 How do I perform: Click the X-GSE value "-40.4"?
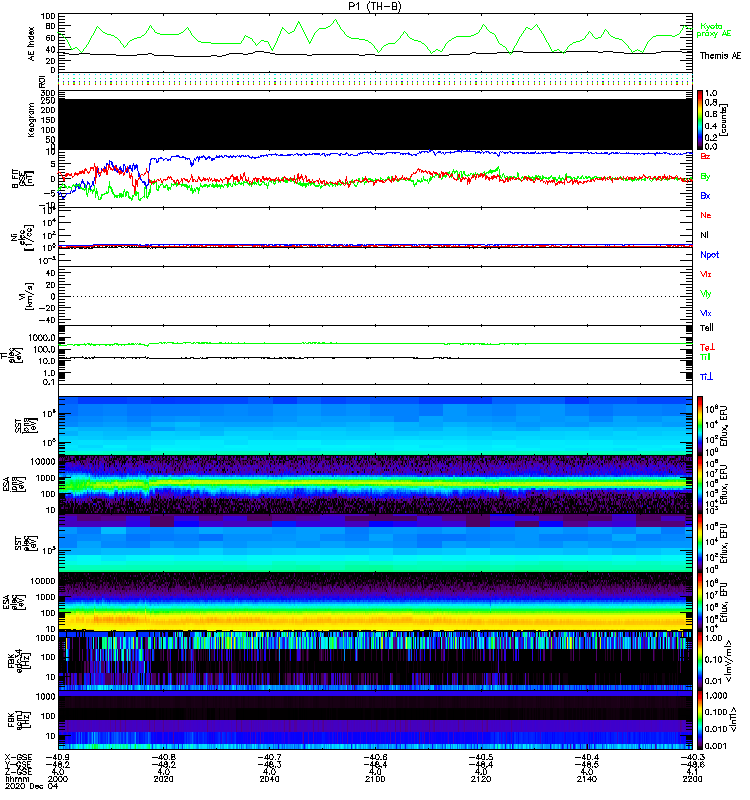(587, 758)
